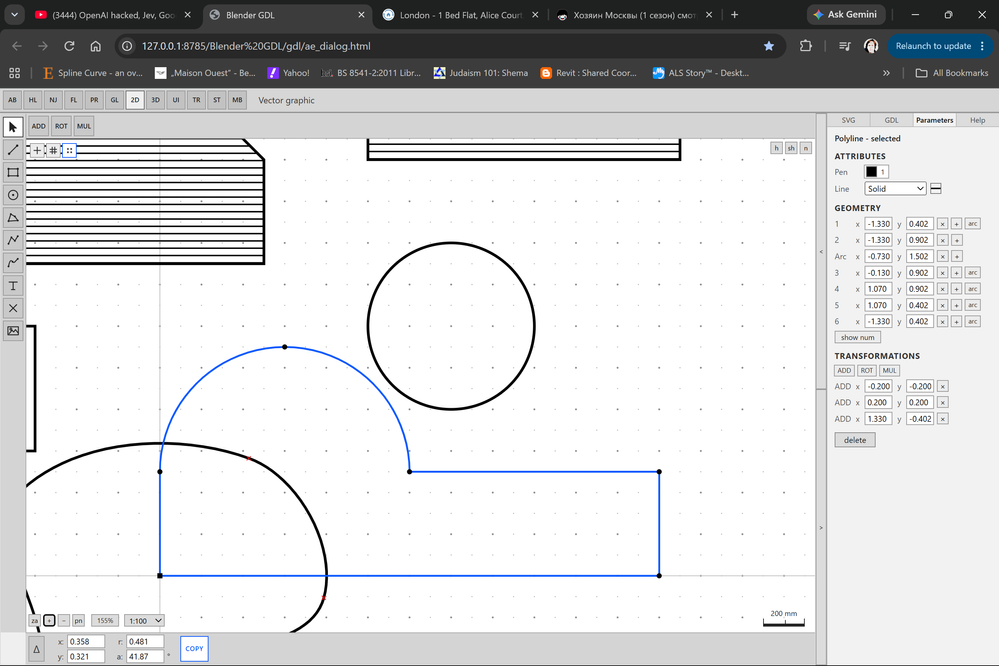Toggle the hash grid lines button
The height and width of the screenshot is (666, 999).
(54, 150)
